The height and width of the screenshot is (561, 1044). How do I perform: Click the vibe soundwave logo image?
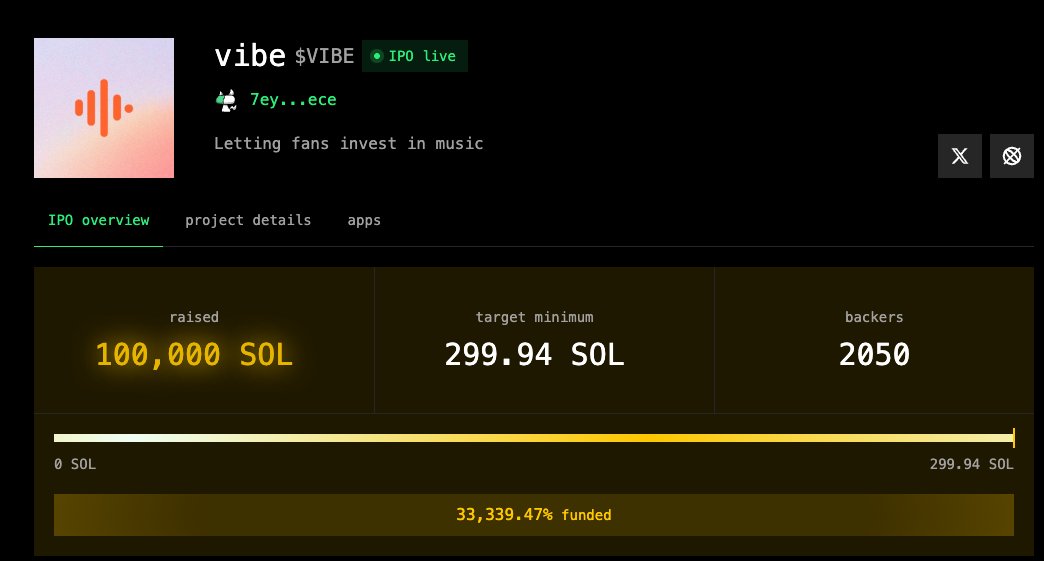(104, 108)
